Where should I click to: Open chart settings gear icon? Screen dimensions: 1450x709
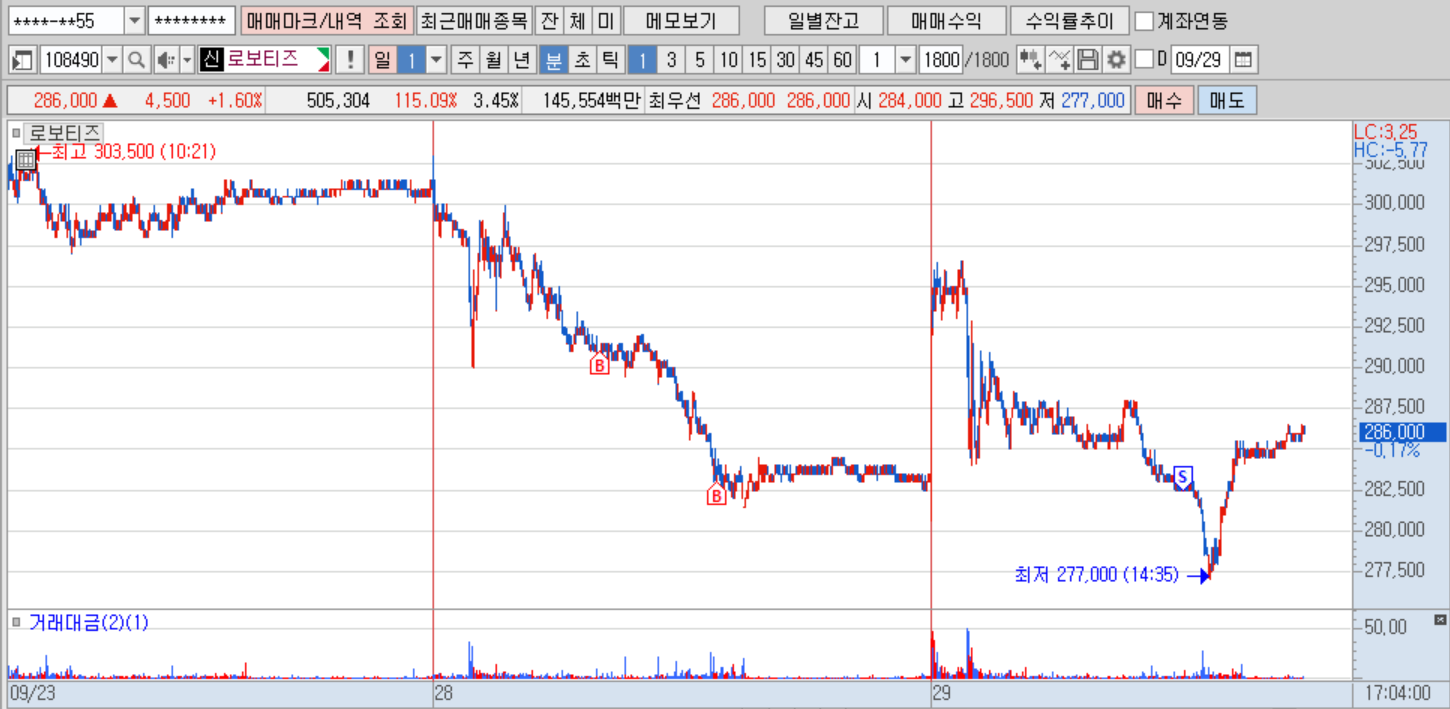point(1116,60)
